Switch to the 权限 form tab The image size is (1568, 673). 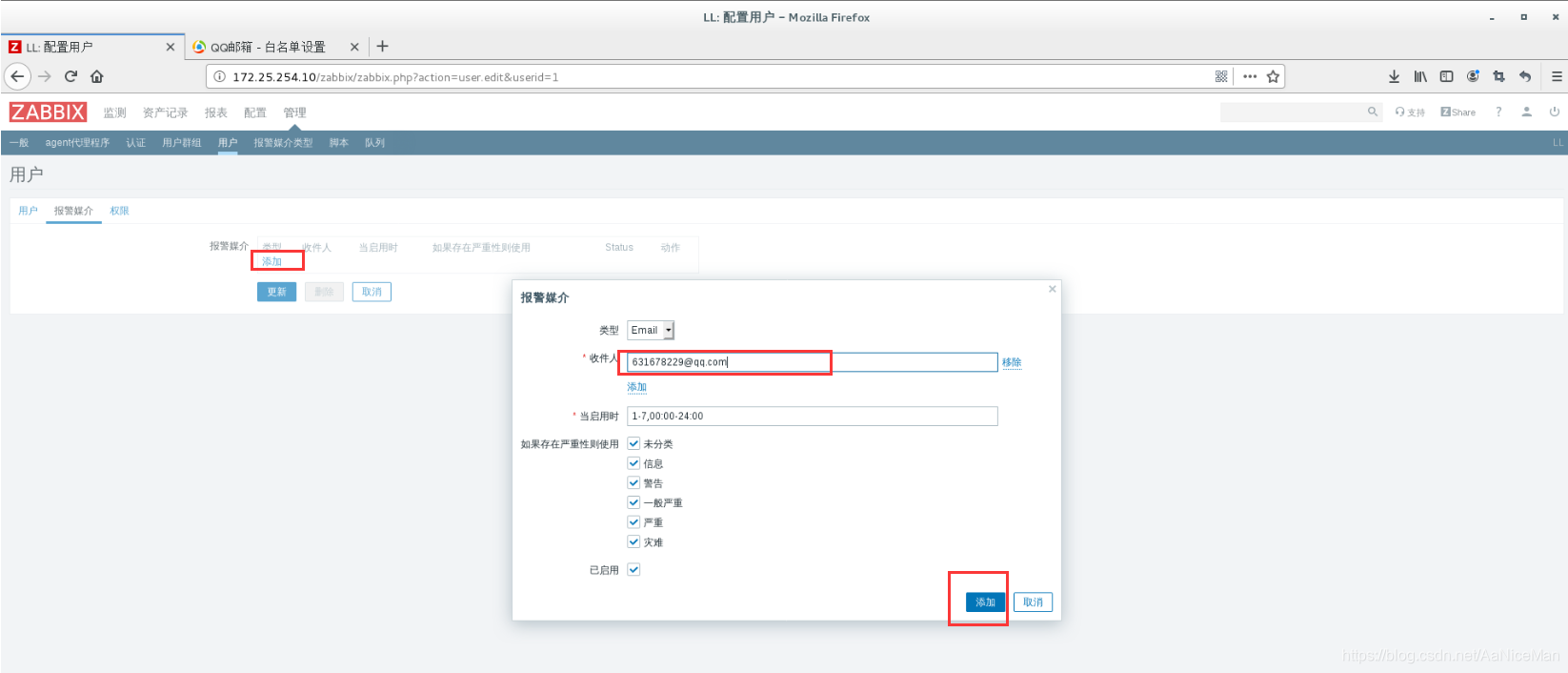[x=119, y=211]
